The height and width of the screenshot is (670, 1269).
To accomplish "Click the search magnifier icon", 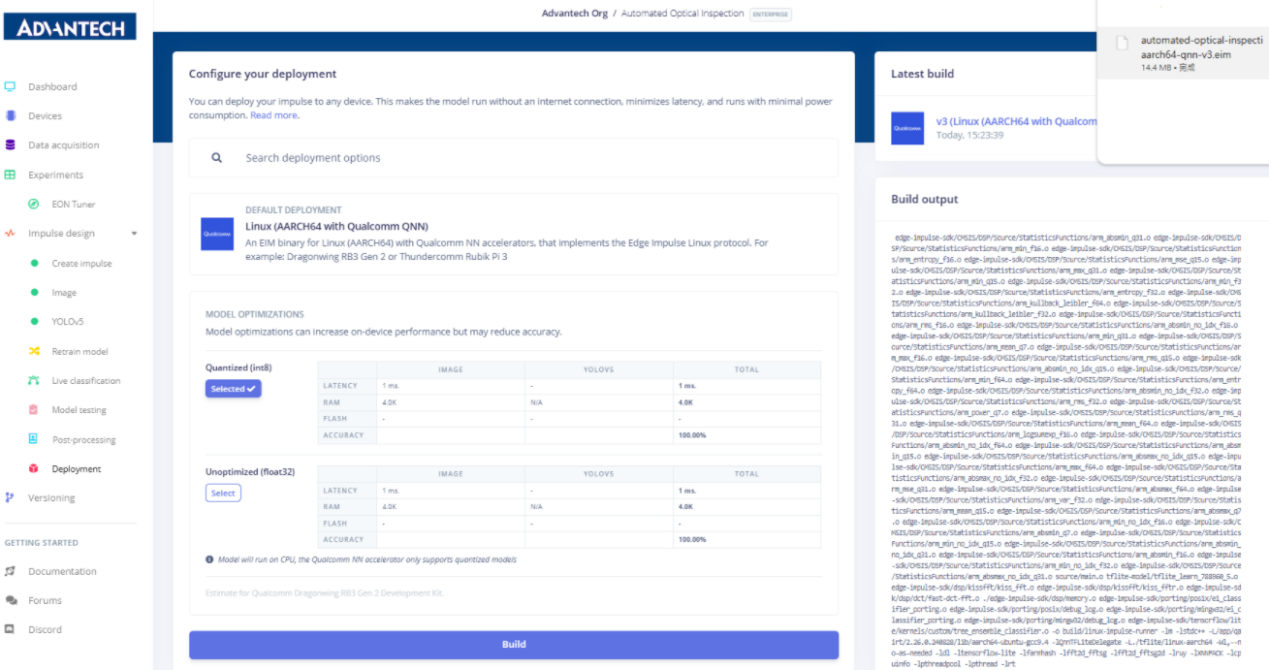I will [x=216, y=158].
